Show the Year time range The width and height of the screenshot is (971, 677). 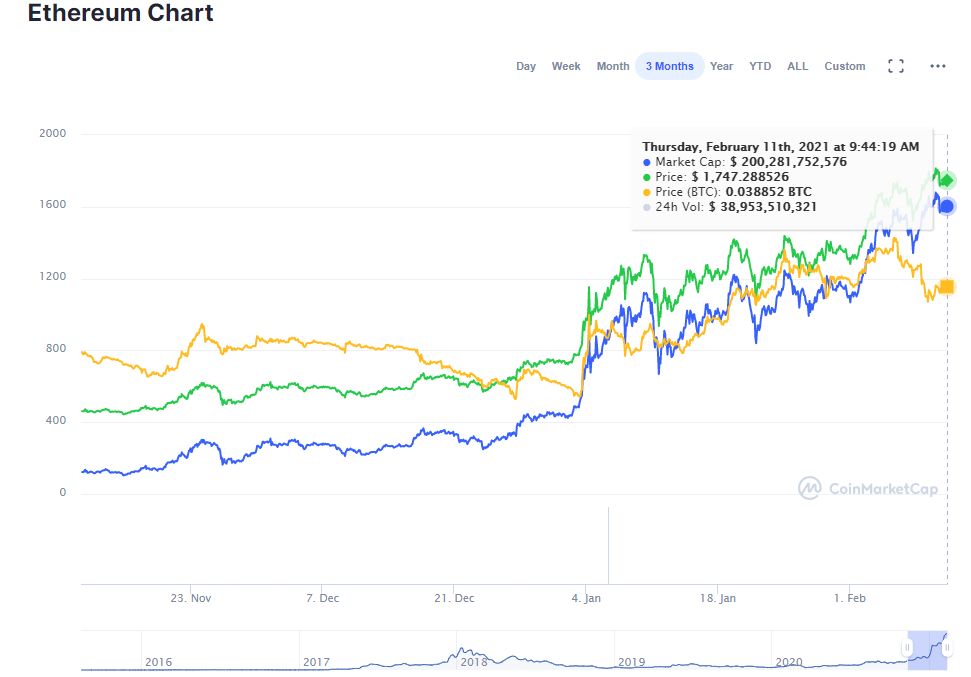point(721,66)
